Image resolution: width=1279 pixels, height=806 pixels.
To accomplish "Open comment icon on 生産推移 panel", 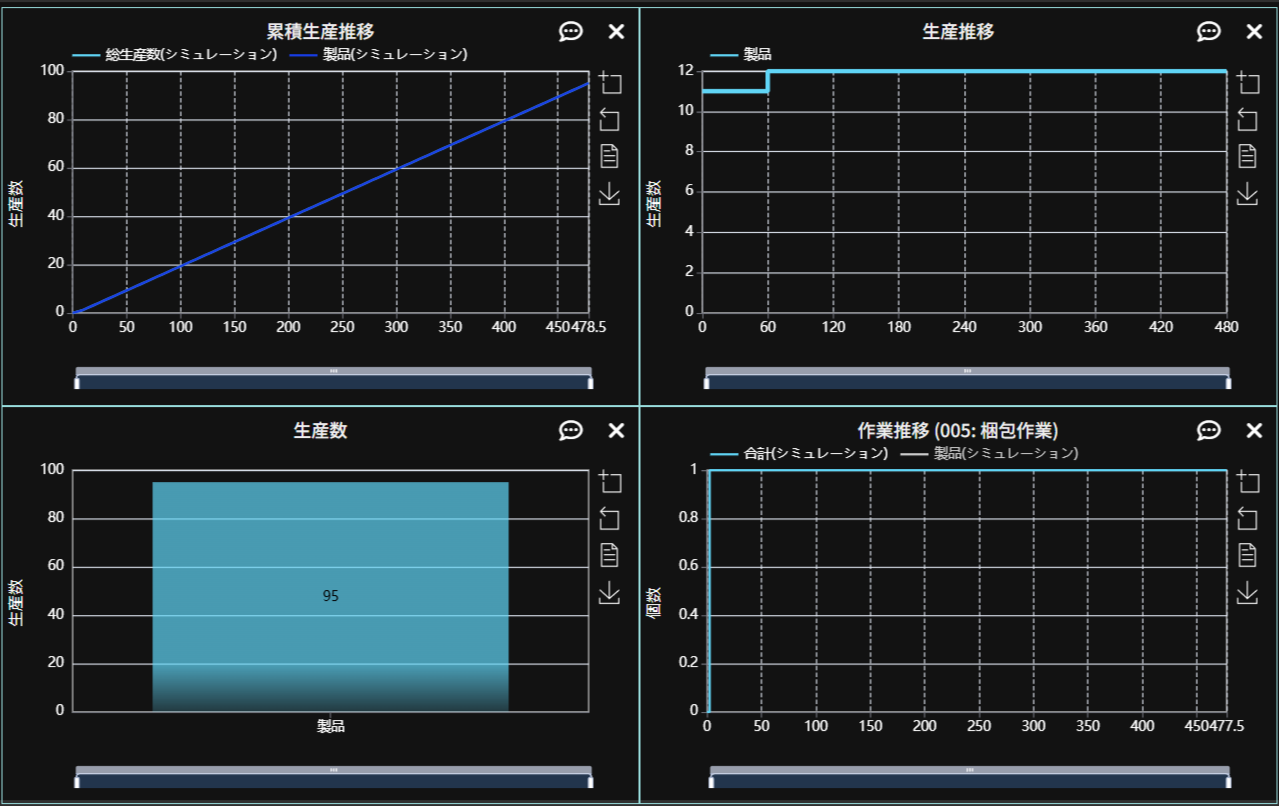I will (1208, 32).
